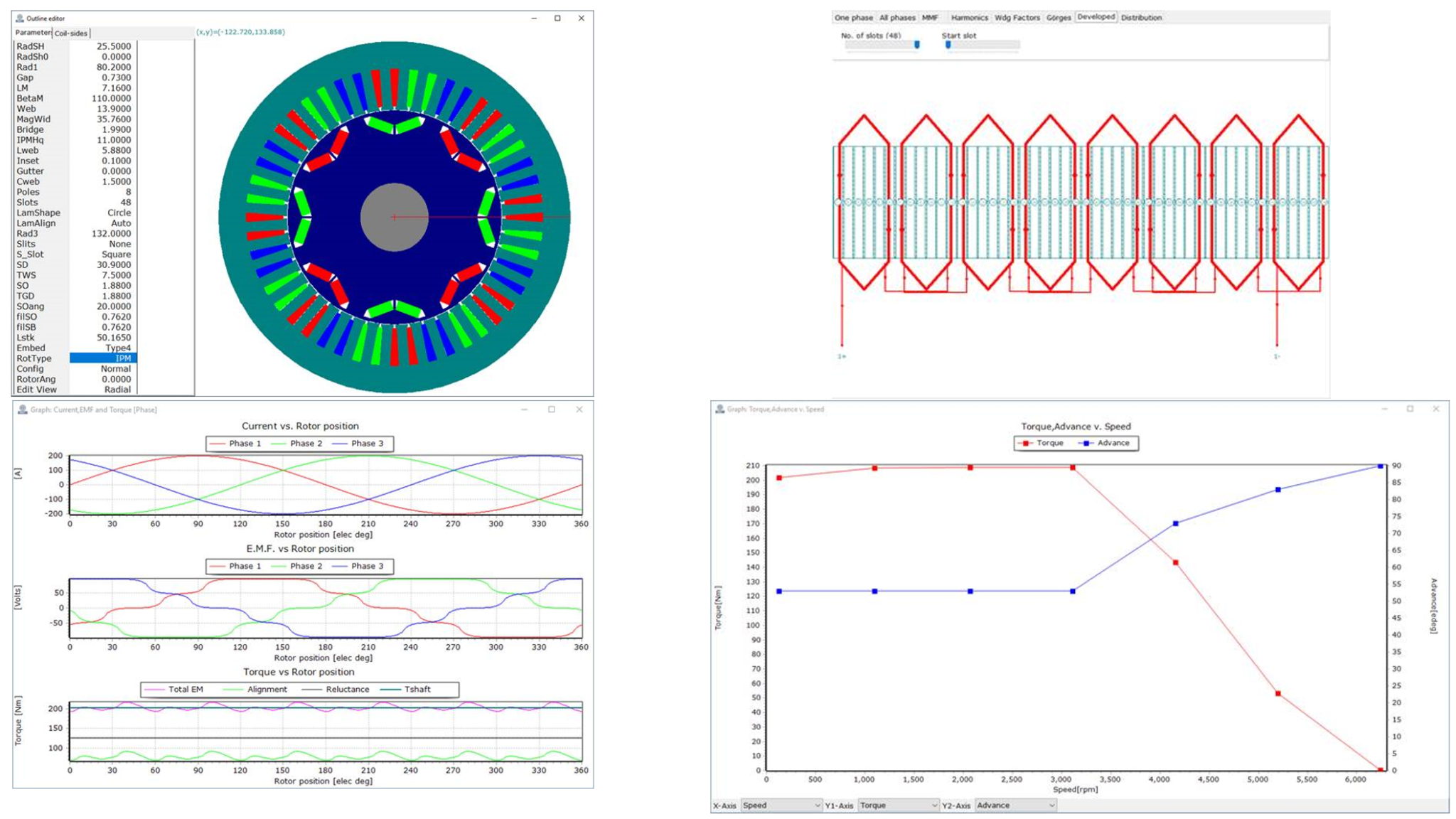
Task: Switch to the Coil-sides tab
Action: point(70,32)
